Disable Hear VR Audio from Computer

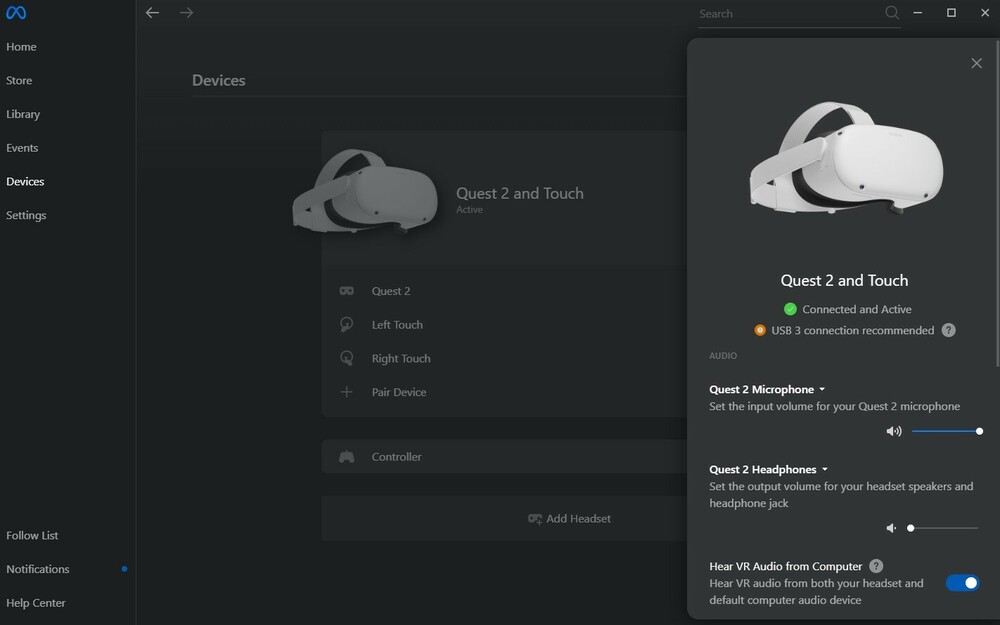[962, 583]
